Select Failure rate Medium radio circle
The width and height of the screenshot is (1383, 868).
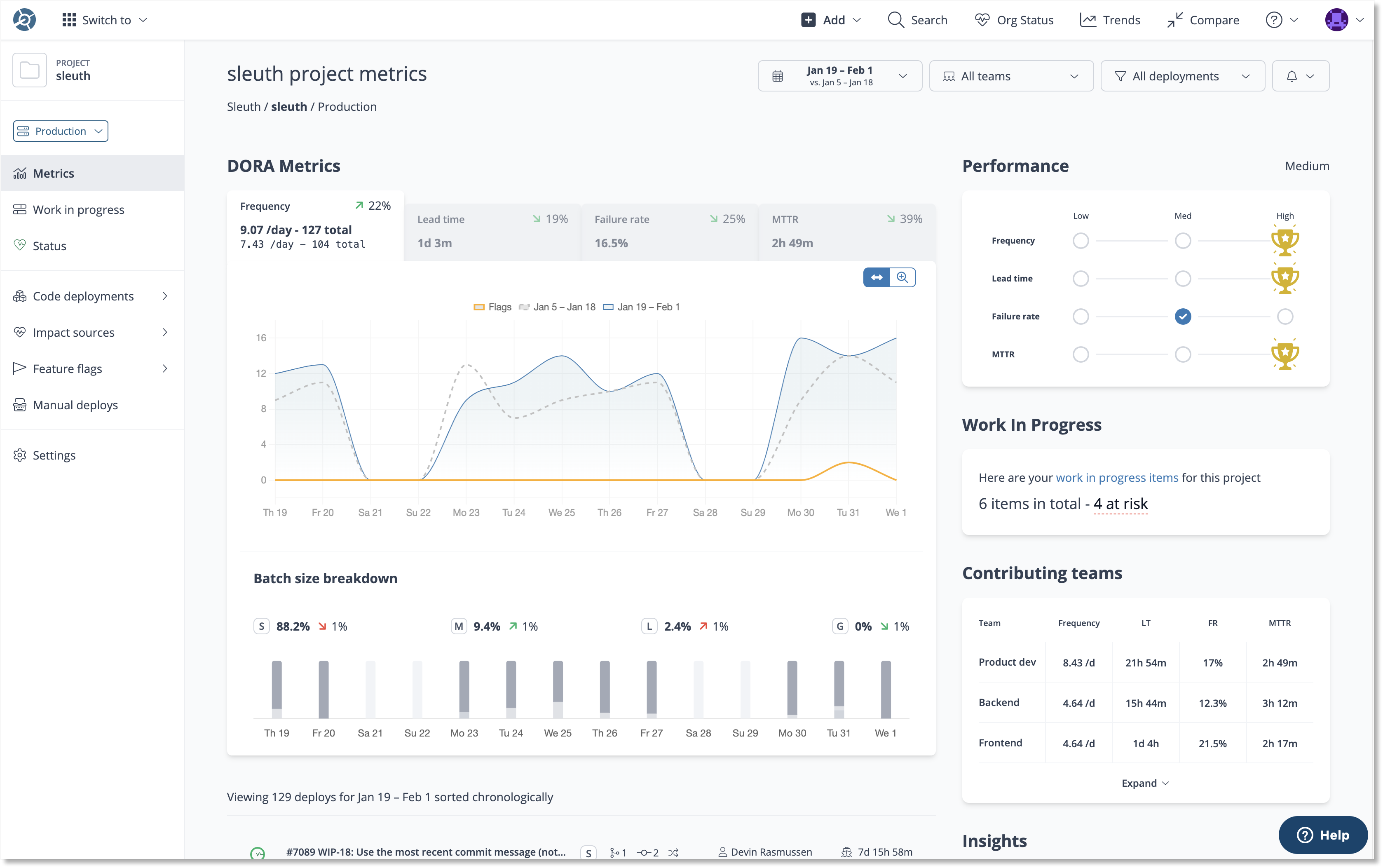(1182, 316)
